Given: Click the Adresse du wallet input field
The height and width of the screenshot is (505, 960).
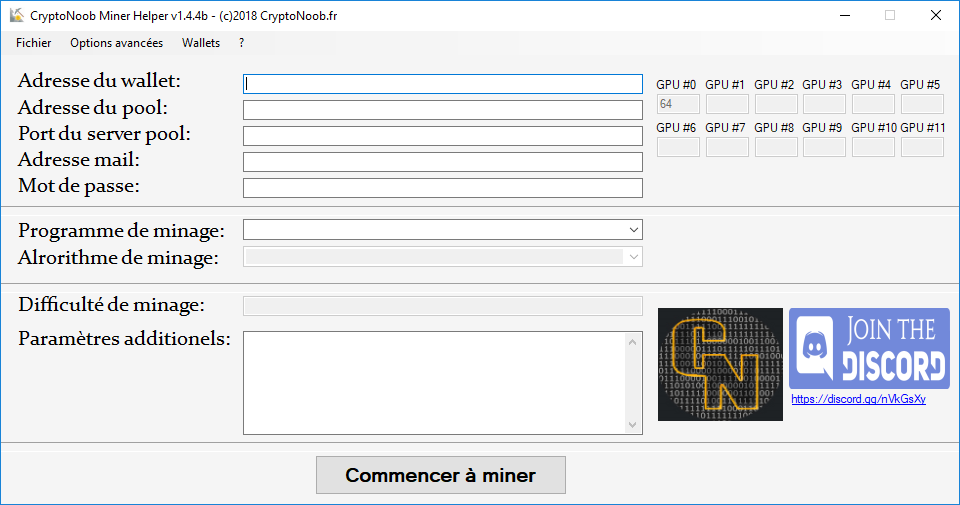Looking at the screenshot, I should click(443, 84).
